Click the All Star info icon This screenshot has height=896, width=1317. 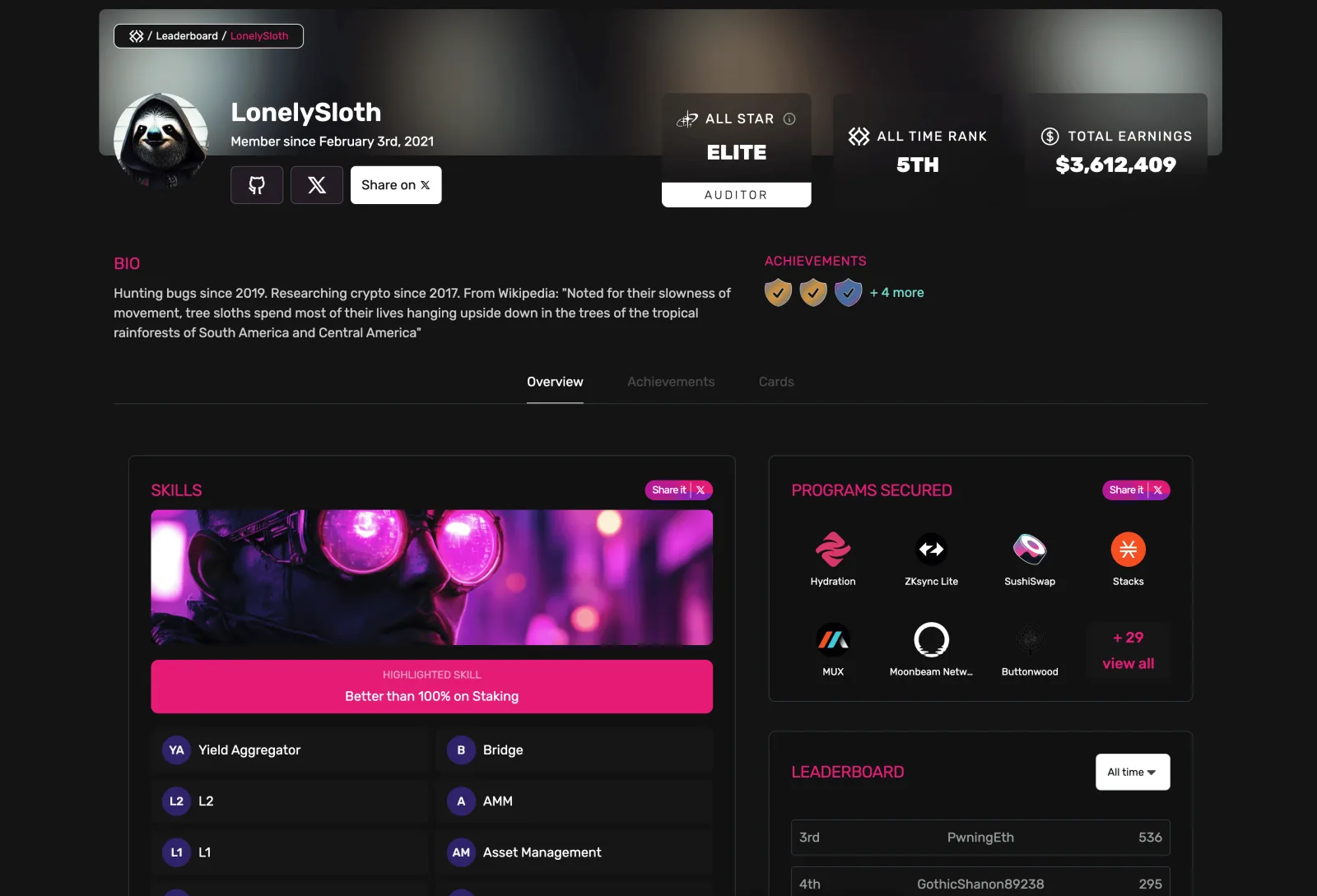pos(789,118)
